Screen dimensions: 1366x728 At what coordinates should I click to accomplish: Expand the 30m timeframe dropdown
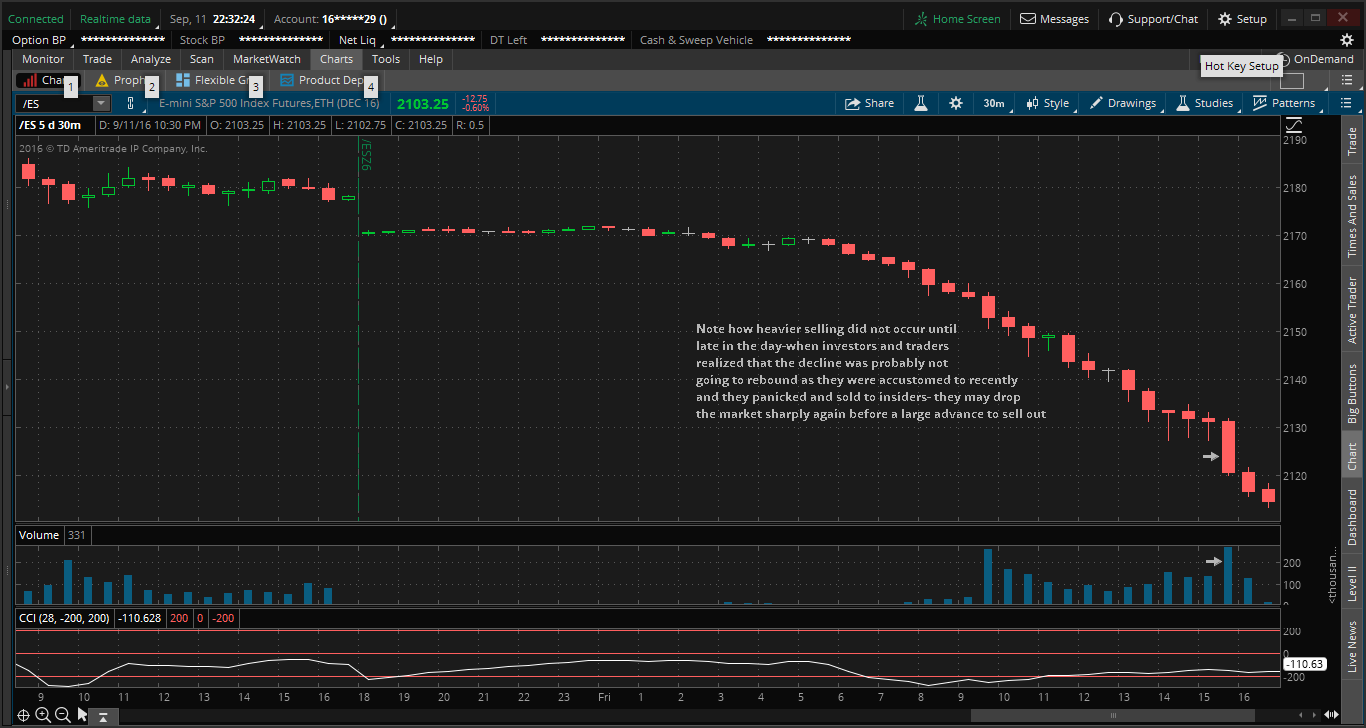(998, 103)
